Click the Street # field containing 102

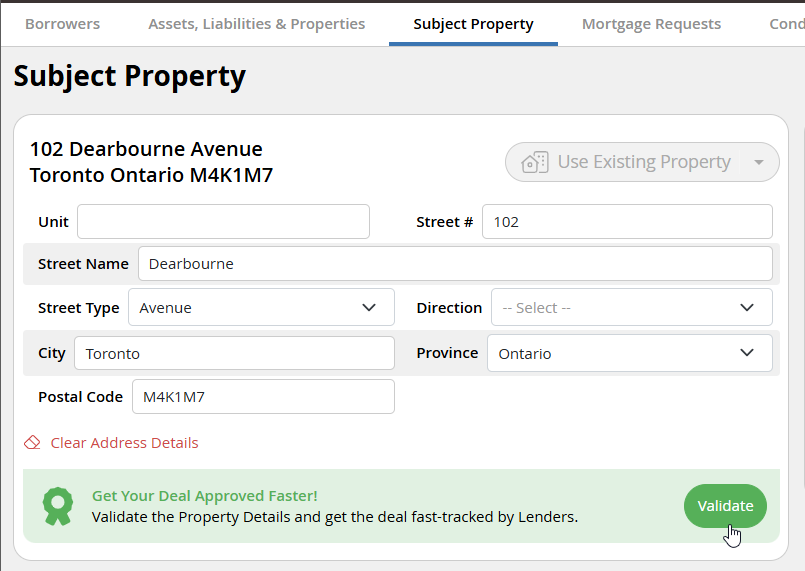[x=626, y=222]
